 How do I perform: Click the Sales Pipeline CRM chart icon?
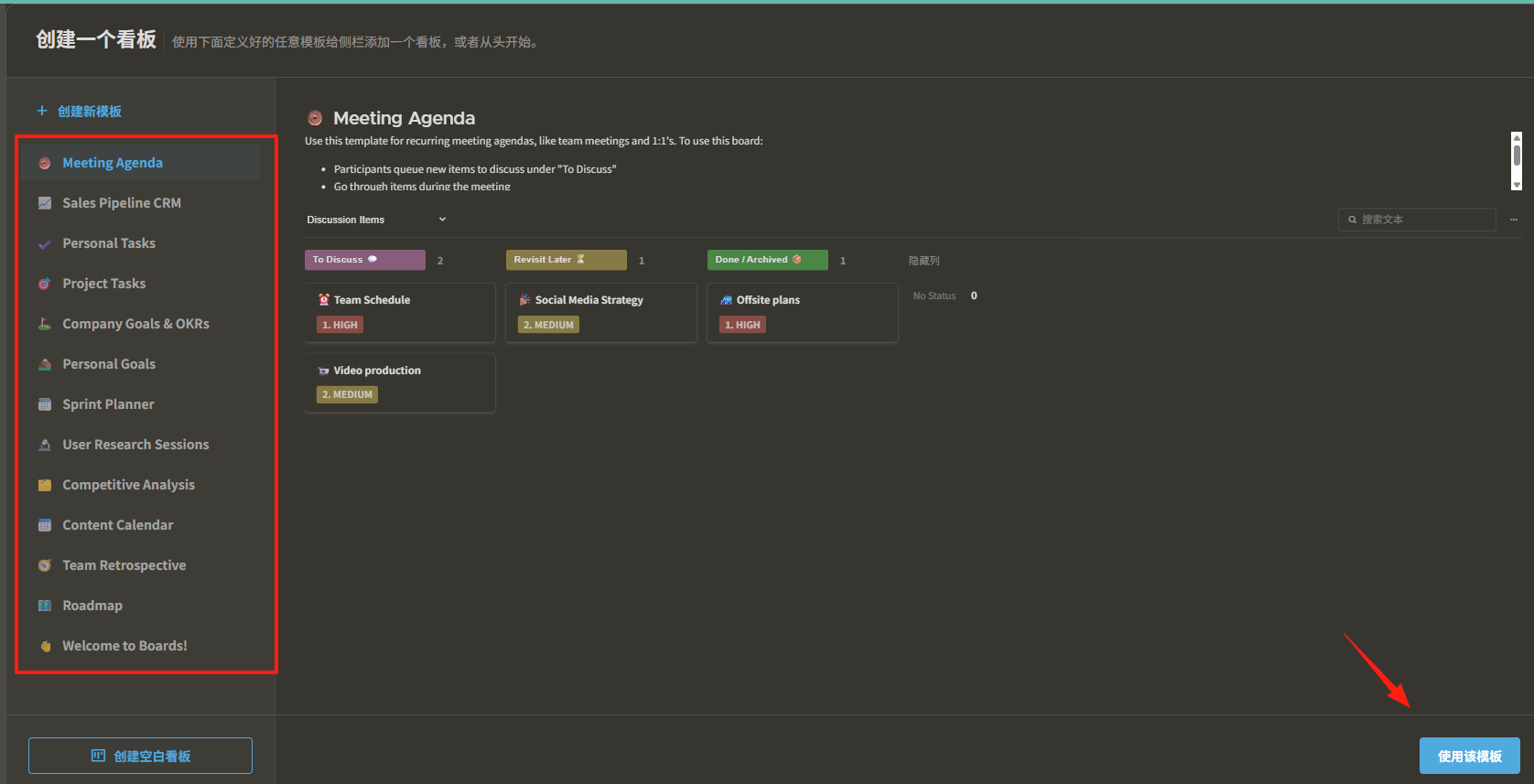click(44, 203)
